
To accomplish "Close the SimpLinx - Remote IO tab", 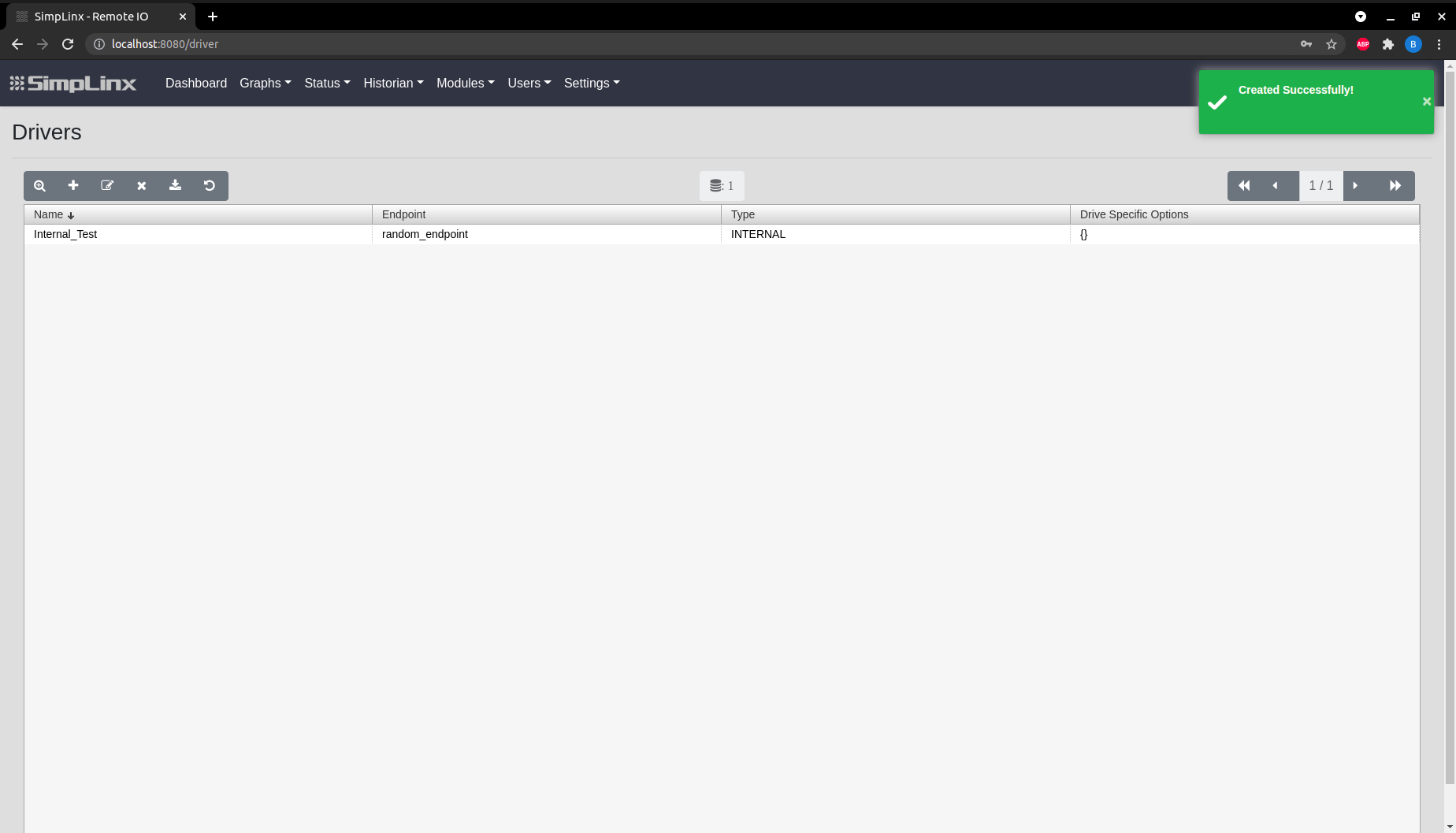I will point(183,17).
